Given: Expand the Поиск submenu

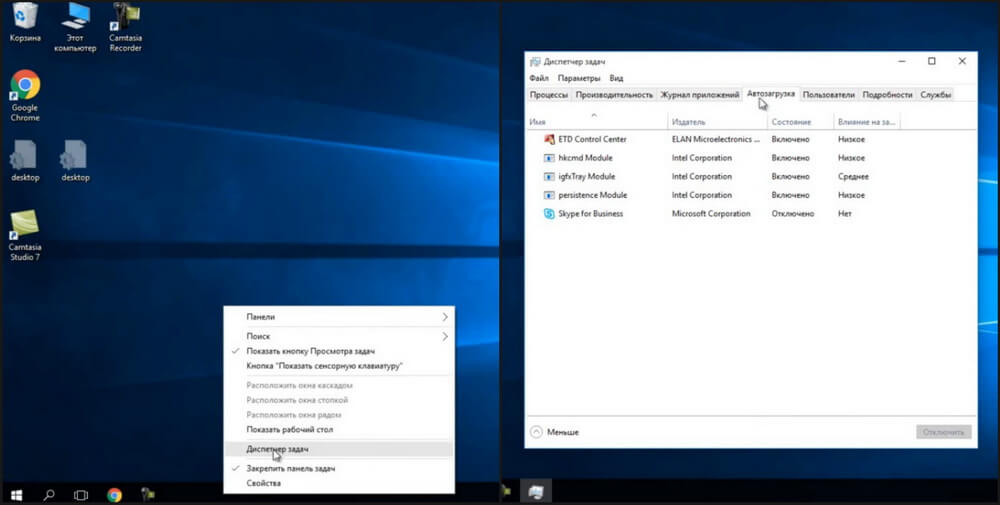Looking at the screenshot, I should pyautogui.click(x=339, y=336).
